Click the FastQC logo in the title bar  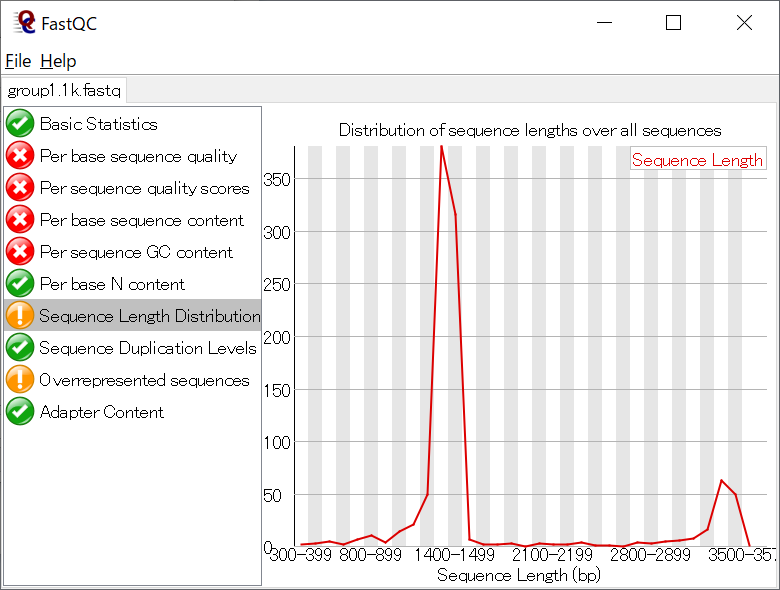(24, 22)
